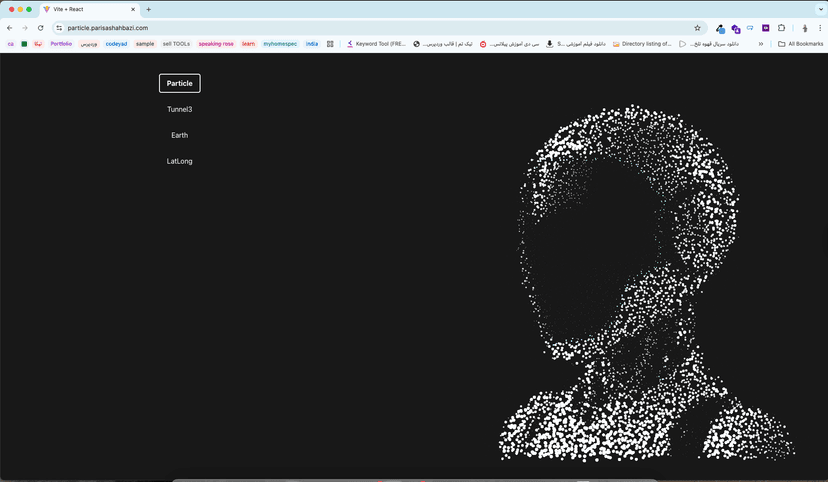This screenshot has width=828, height=482.
Task: Open a new browser tab
Action: [148, 10]
